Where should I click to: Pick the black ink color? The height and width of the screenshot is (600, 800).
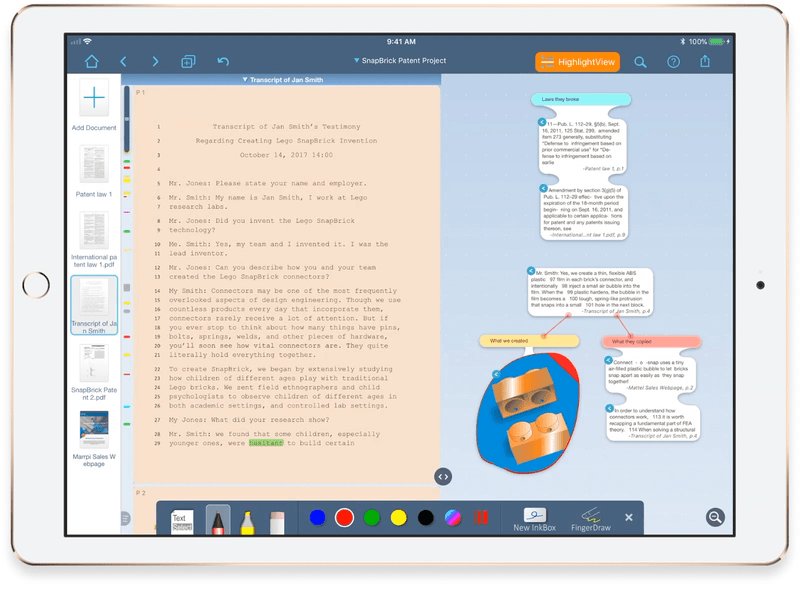(x=426, y=518)
